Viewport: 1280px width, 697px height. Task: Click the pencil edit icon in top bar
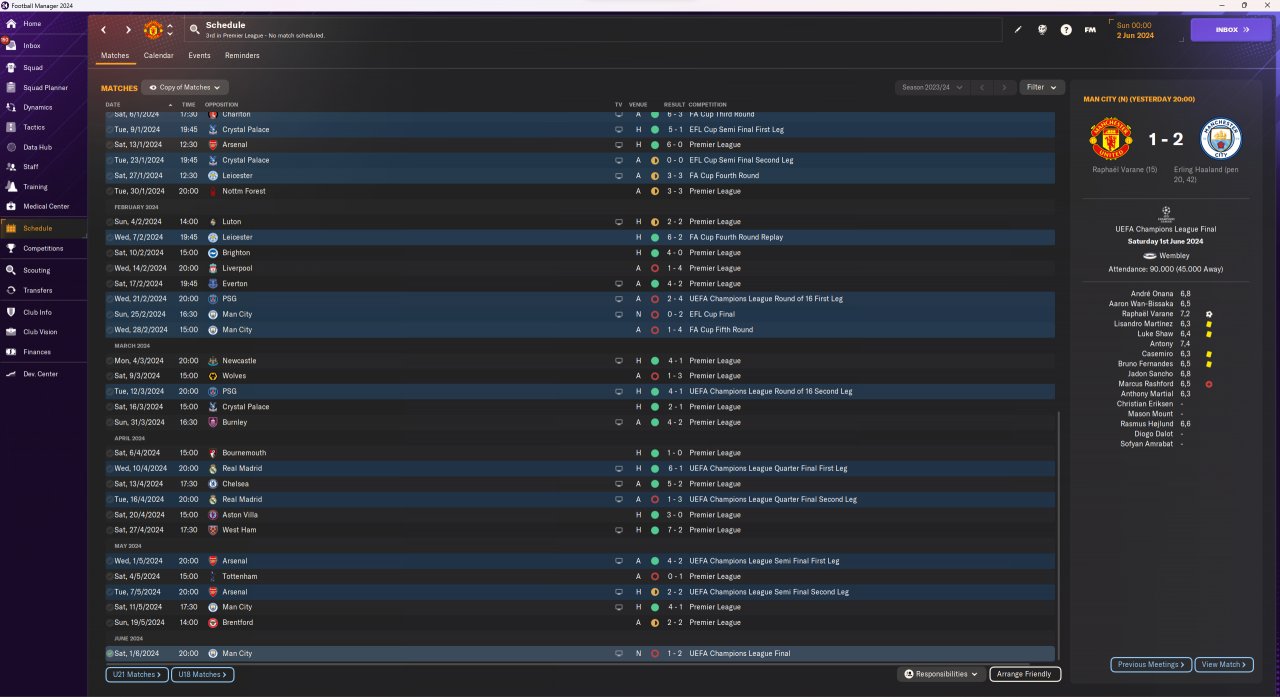(1018, 30)
